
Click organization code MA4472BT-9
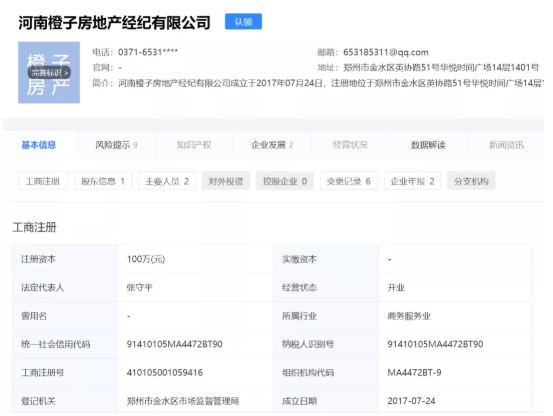pyautogui.click(x=414, y=373)
